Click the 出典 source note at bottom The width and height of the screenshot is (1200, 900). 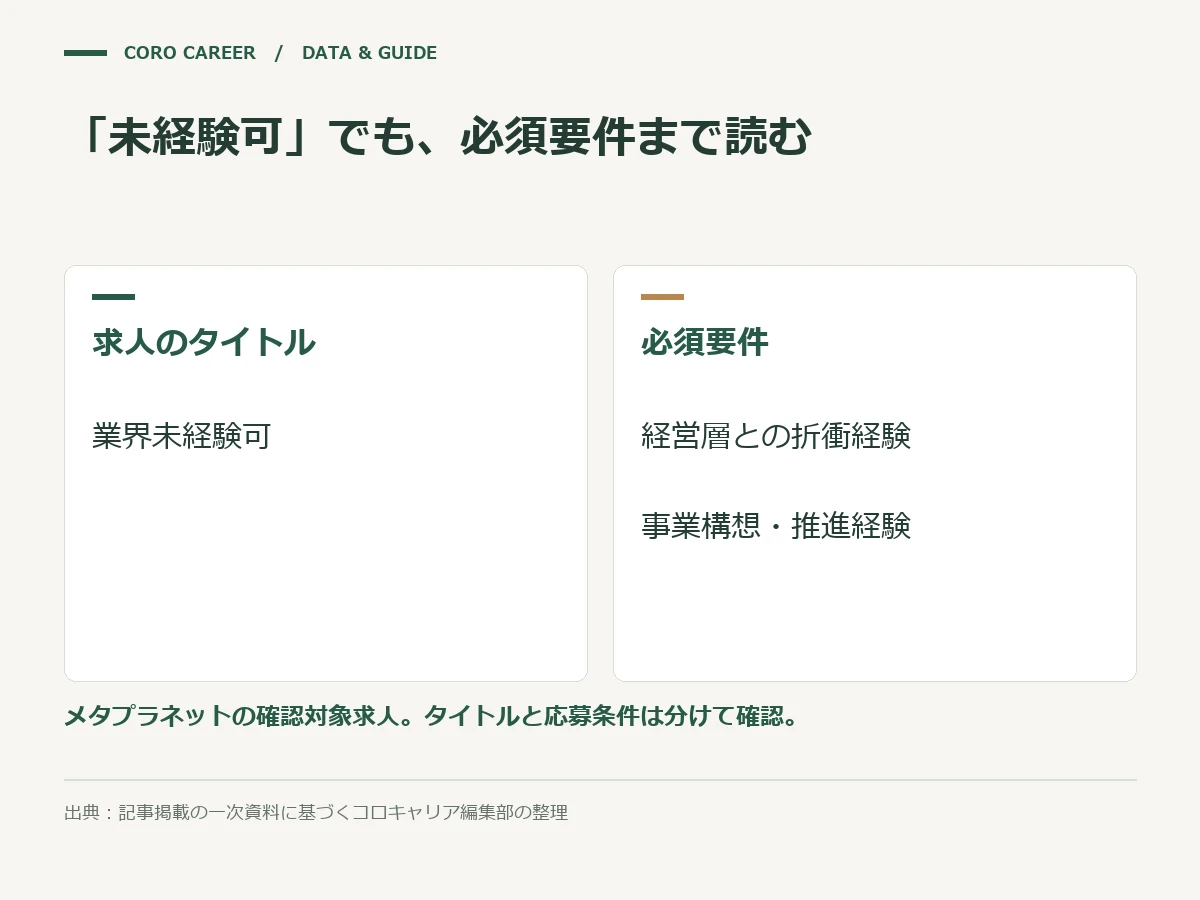pyautogui.click(x=316, y=812)
